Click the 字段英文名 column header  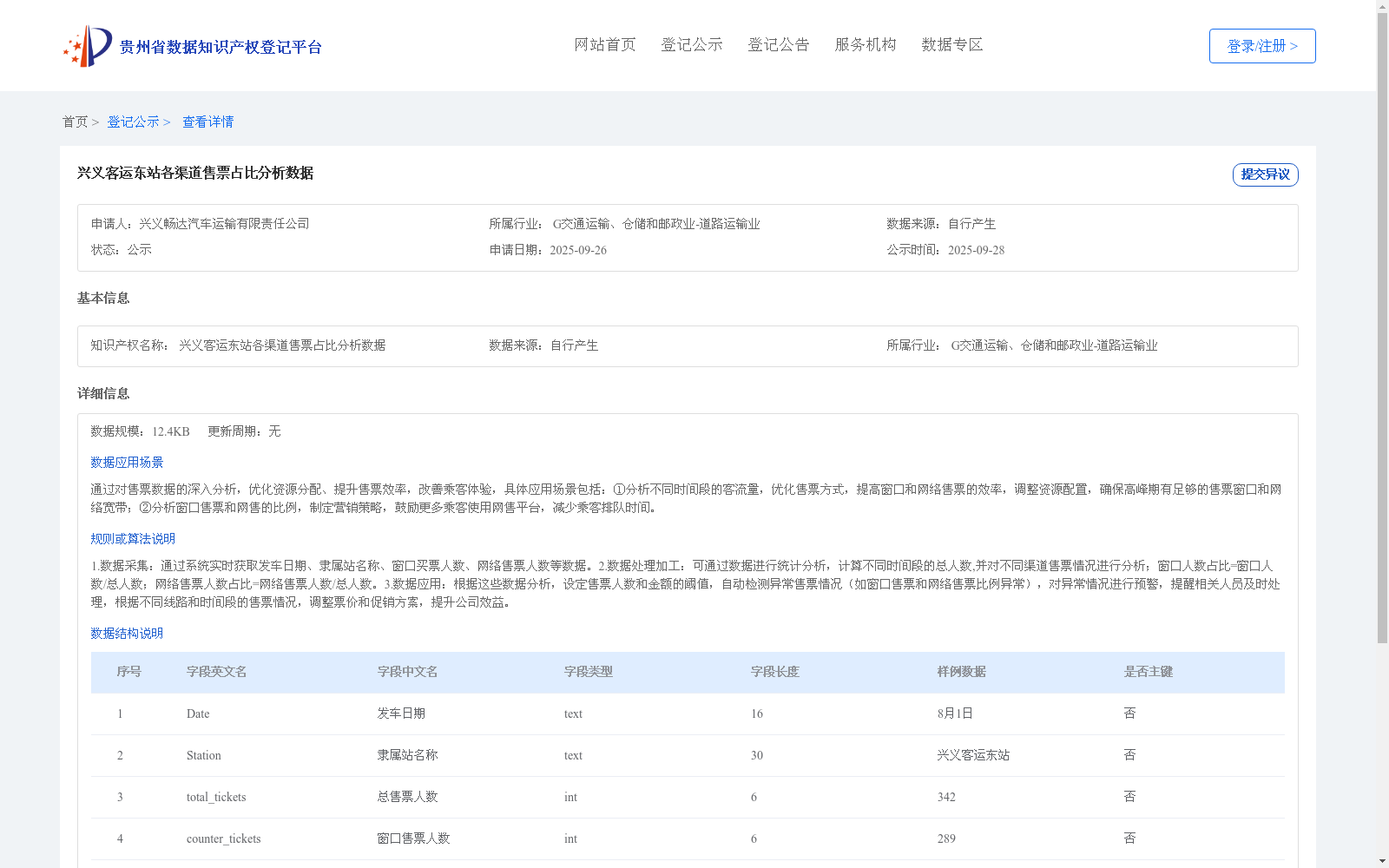point(217,672)
